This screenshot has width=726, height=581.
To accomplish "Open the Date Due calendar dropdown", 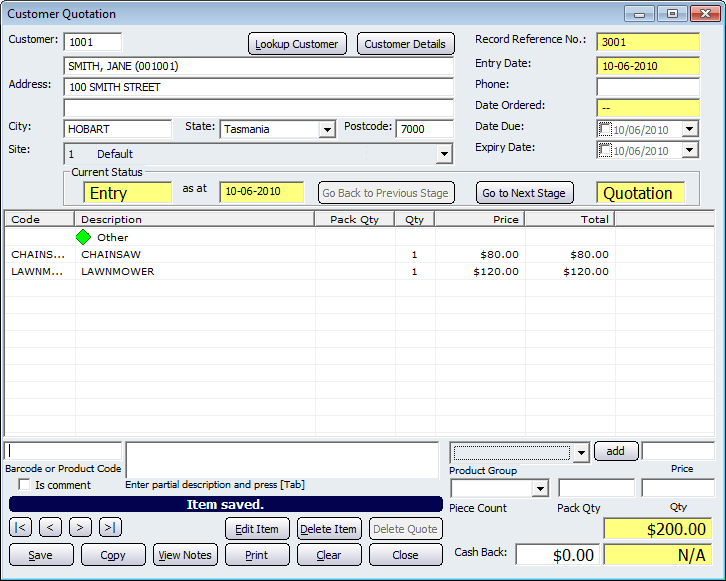I will (689, 129).
